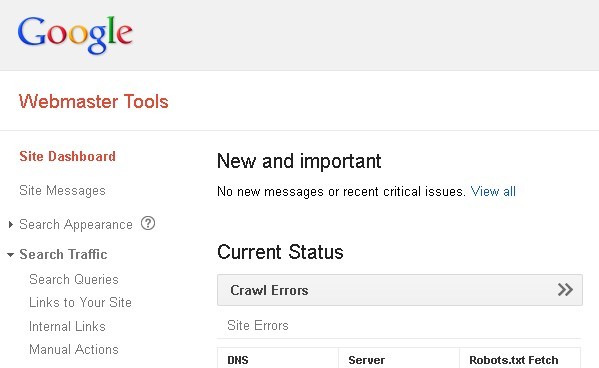Click the Robots.txt Fetch column
Viewport: 599px width, 368px height.
[x=520, y=358]
